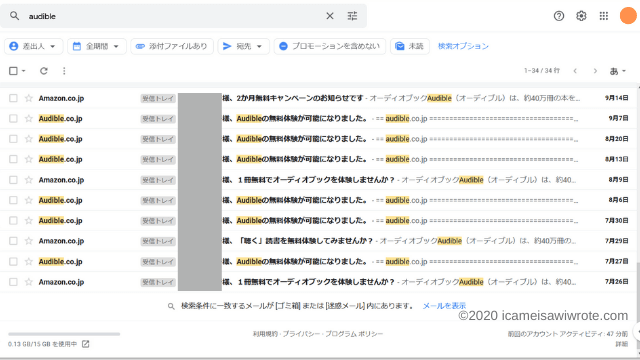
Task: Expand the 宛先 recipient filter
Action: (x=243, y=46)
